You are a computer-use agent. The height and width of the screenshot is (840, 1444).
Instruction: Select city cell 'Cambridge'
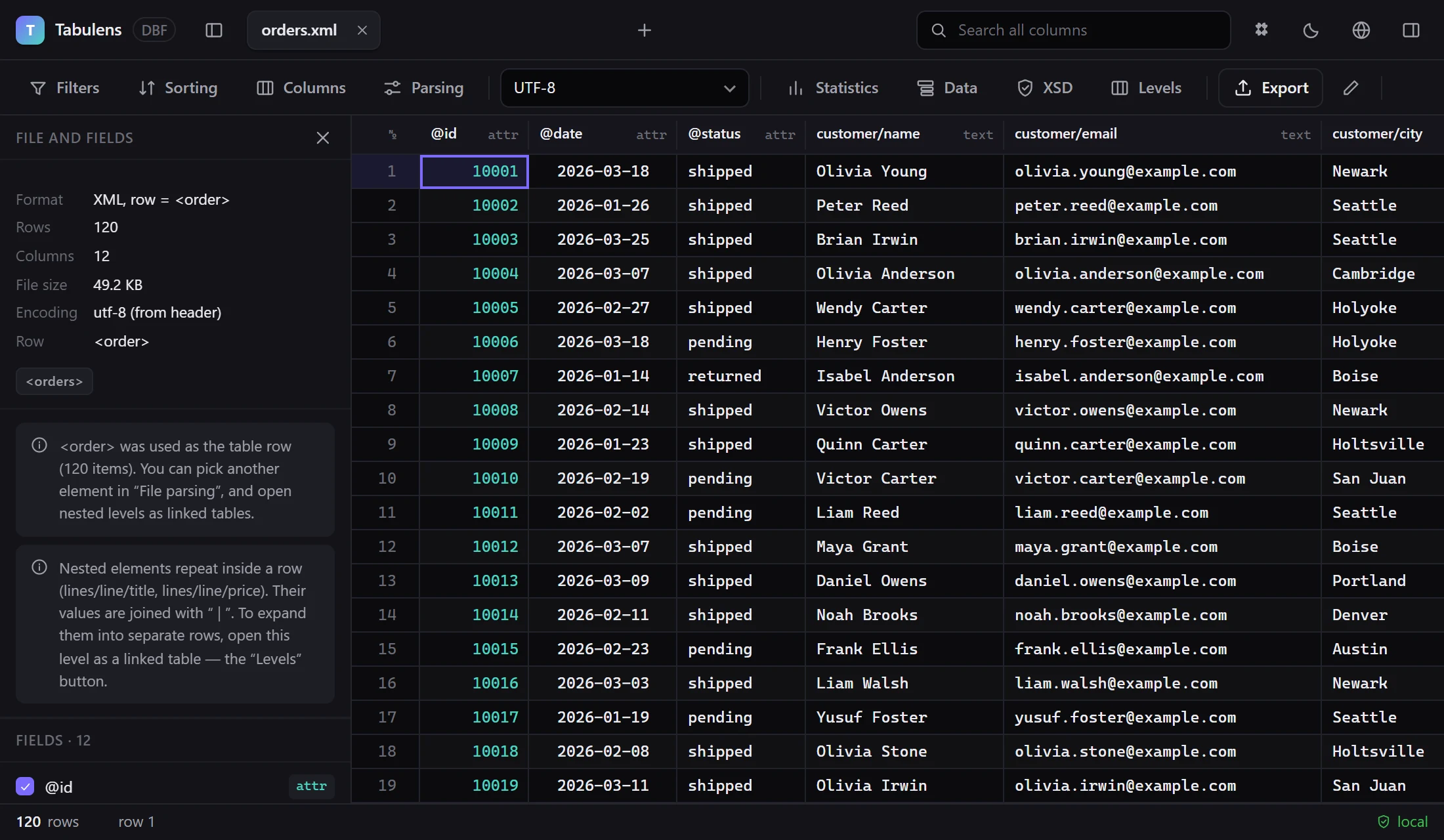pyautogui.click(x=1382, y=274)
